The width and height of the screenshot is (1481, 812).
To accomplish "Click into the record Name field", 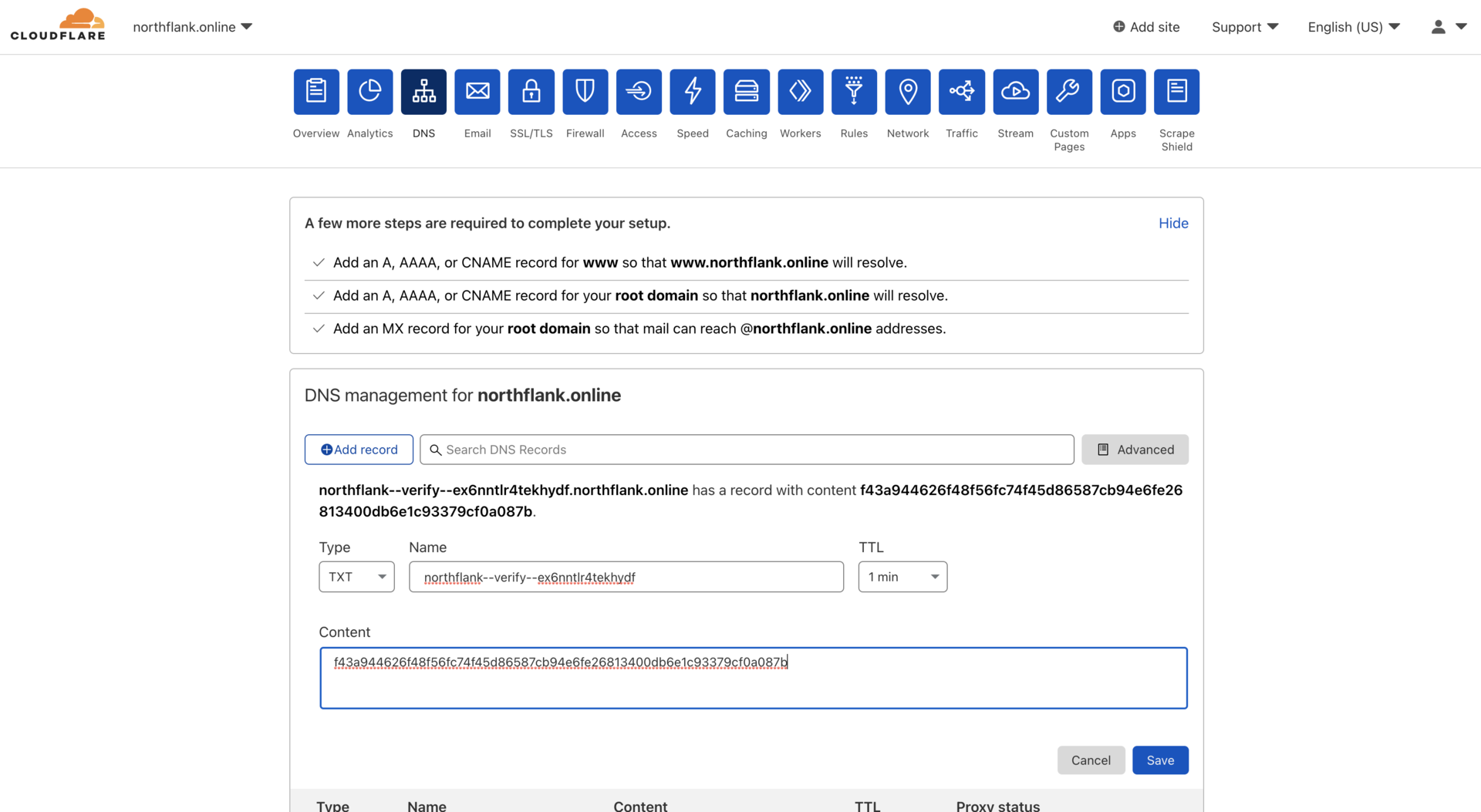I will (626, 577).
